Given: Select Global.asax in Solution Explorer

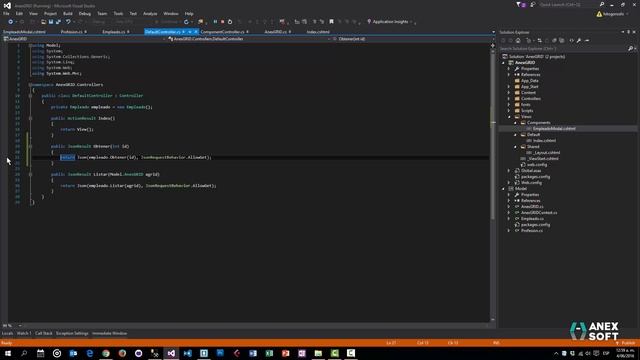Looking at the screenshot, I should click(531, 171).
